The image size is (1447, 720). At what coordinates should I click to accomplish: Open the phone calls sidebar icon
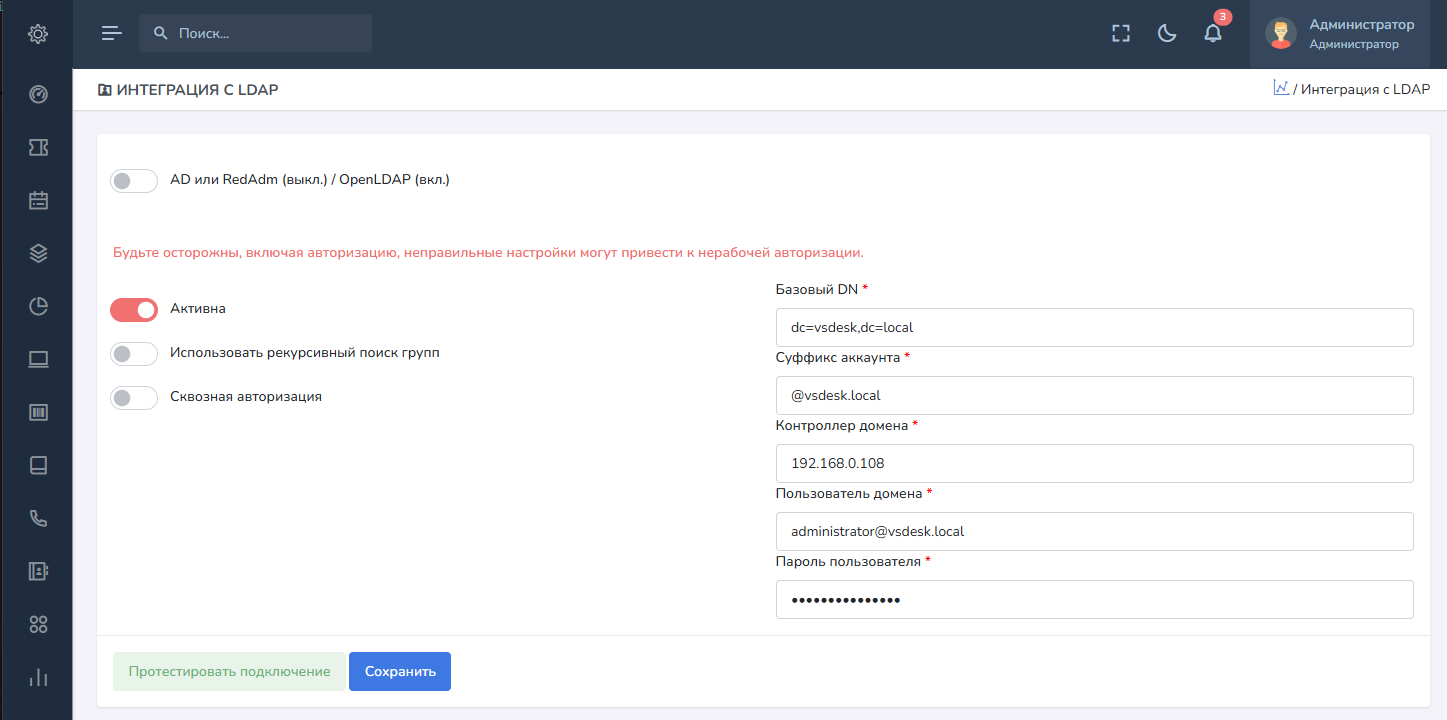[x=38, y=518]
